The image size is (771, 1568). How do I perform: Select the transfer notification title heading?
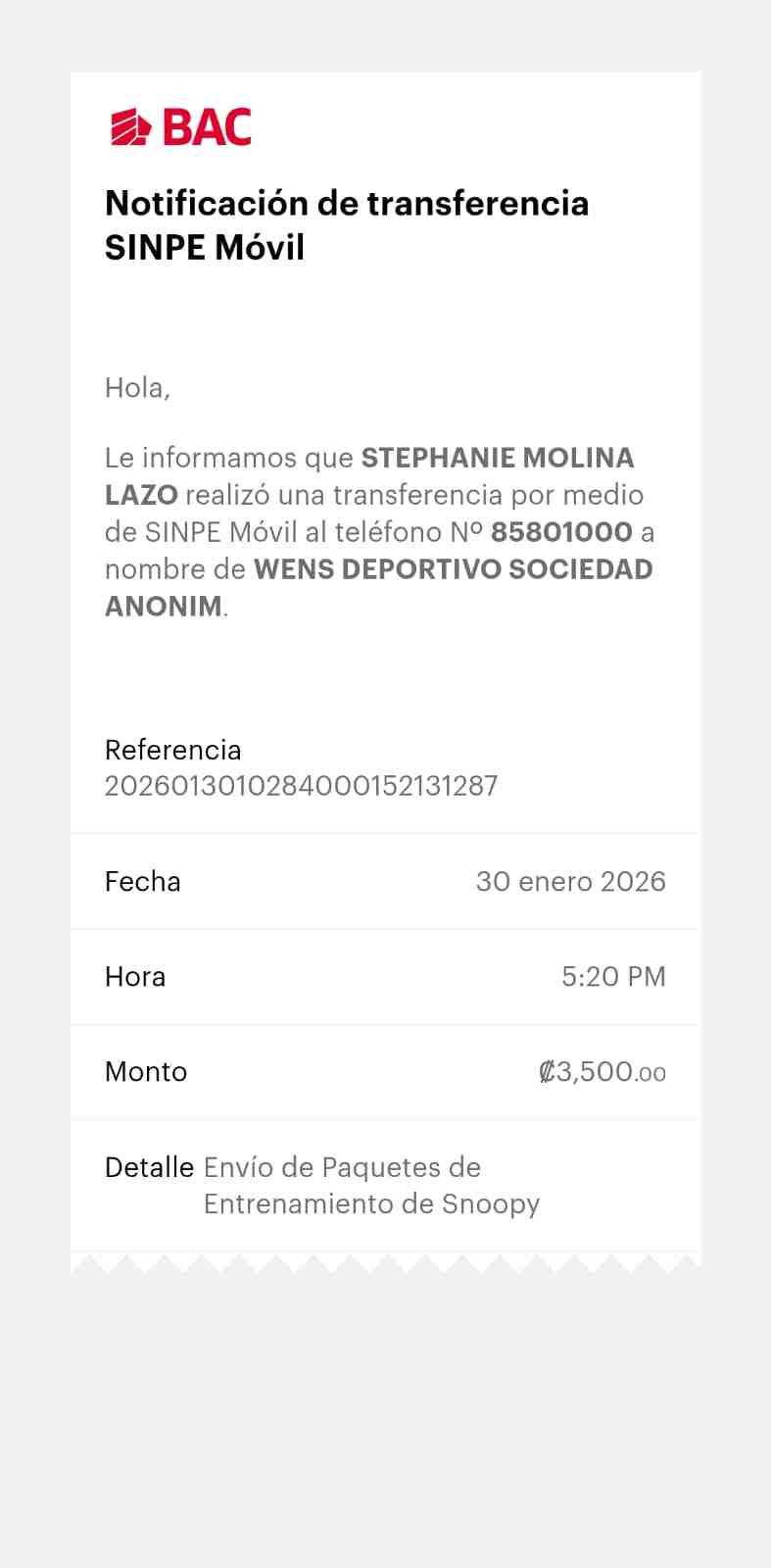pyautogui.click(x=347, y=224)
